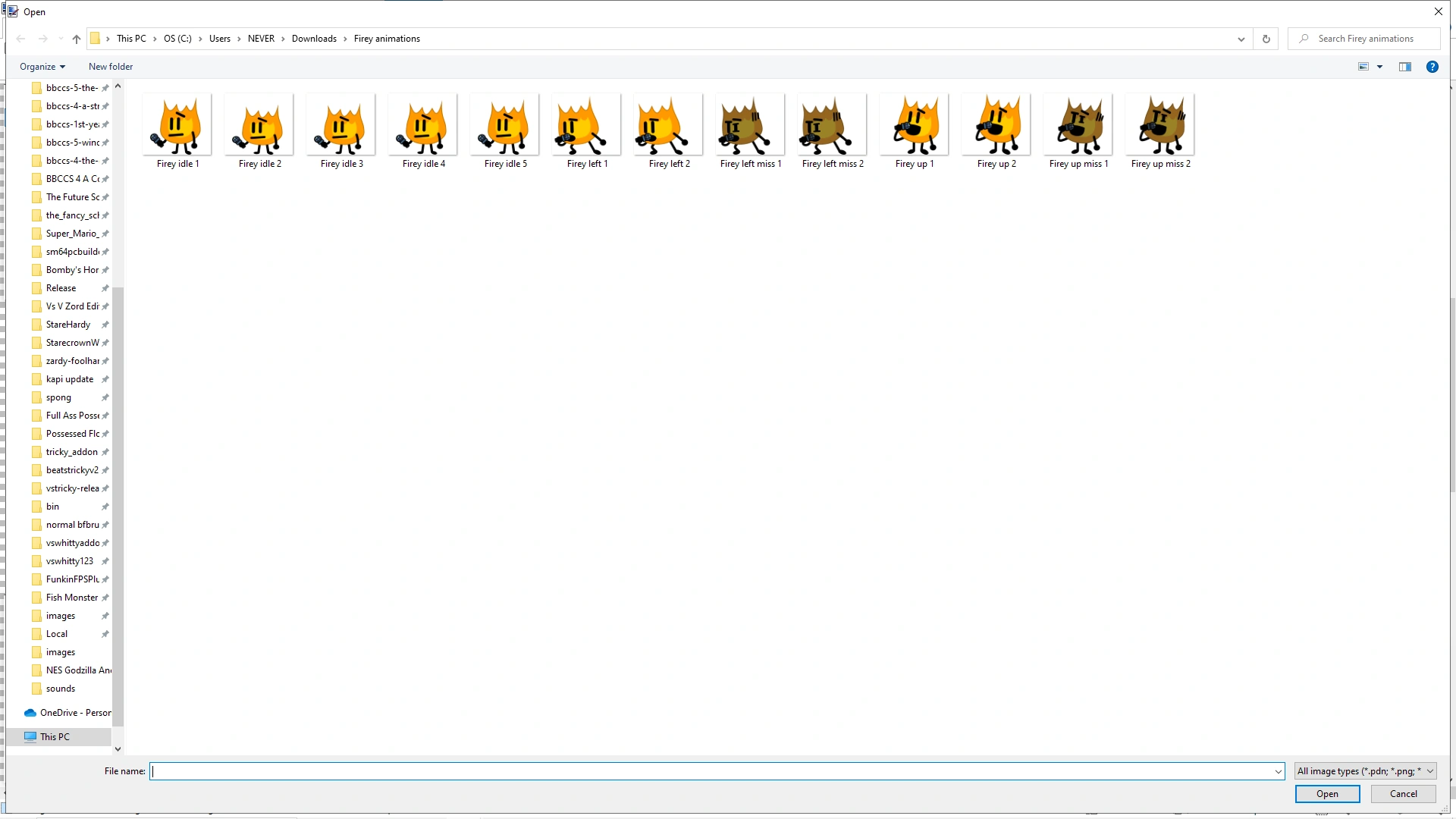Click the search magnifier in the search box

1303,38
